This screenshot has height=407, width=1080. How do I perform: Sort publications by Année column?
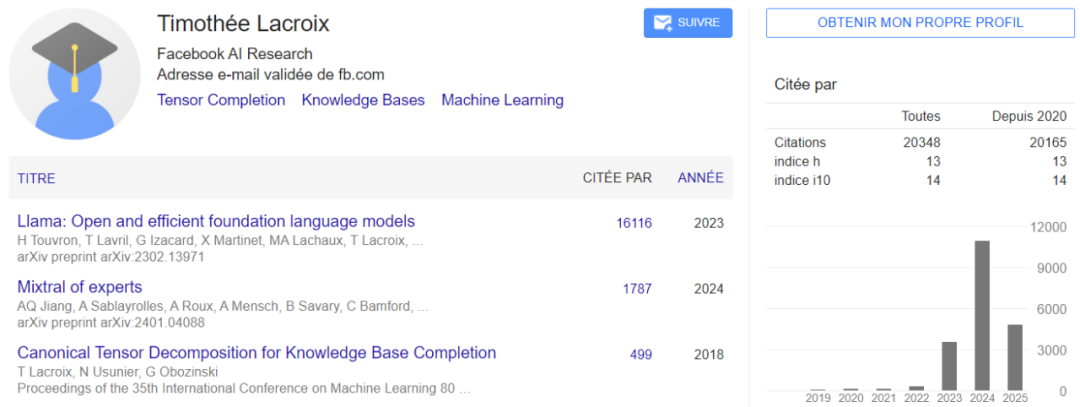point(700,178)
